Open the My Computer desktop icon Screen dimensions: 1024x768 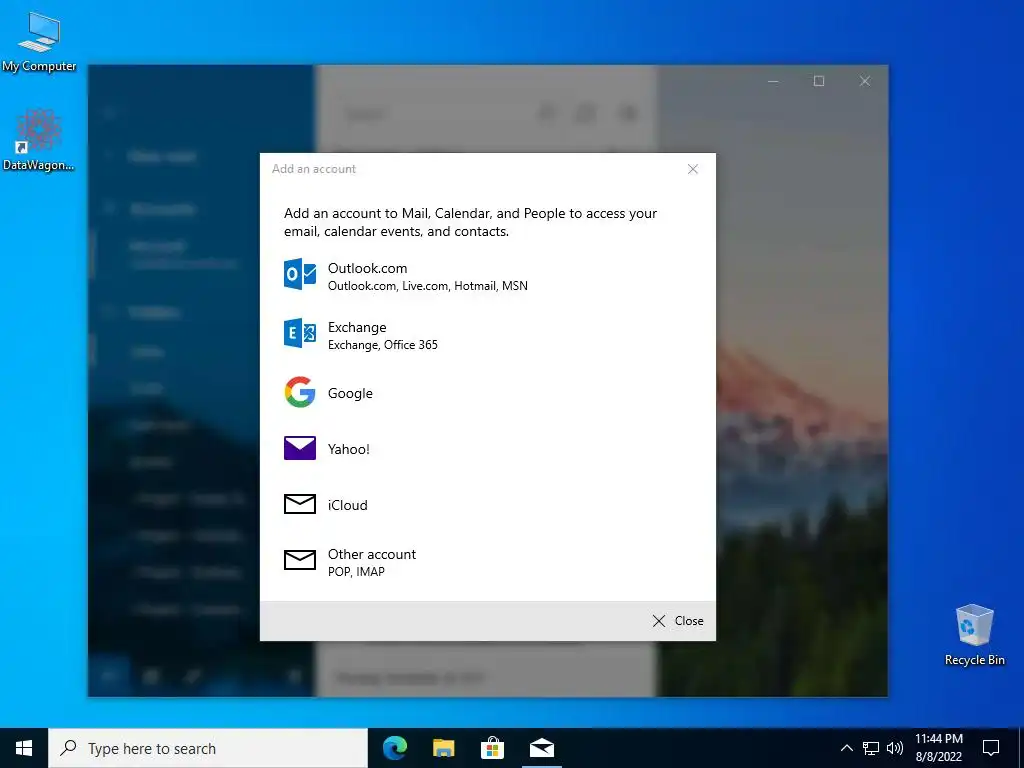(x=39, y=42)
